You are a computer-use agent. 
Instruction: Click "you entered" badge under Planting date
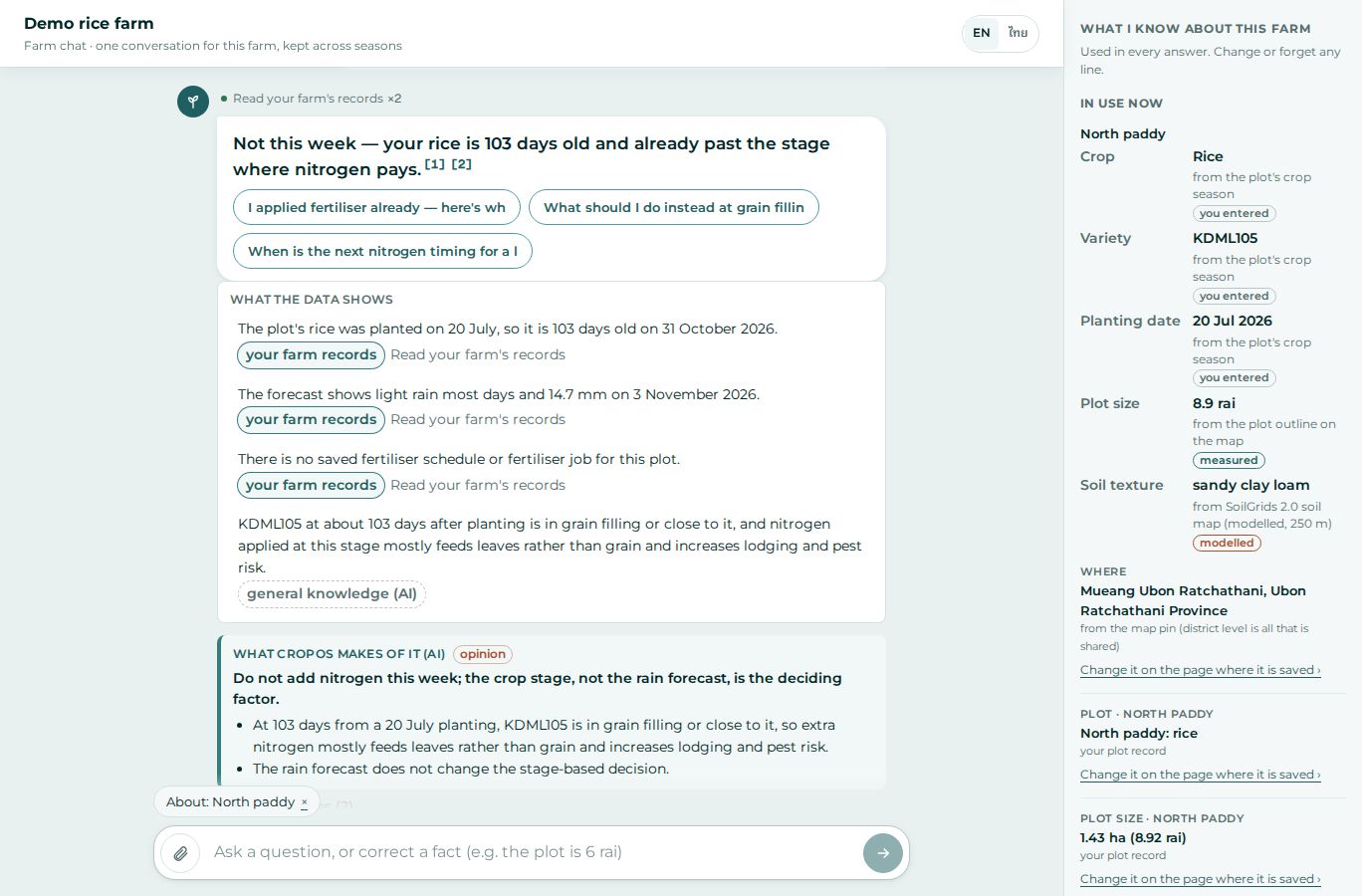pos(1235,378)
